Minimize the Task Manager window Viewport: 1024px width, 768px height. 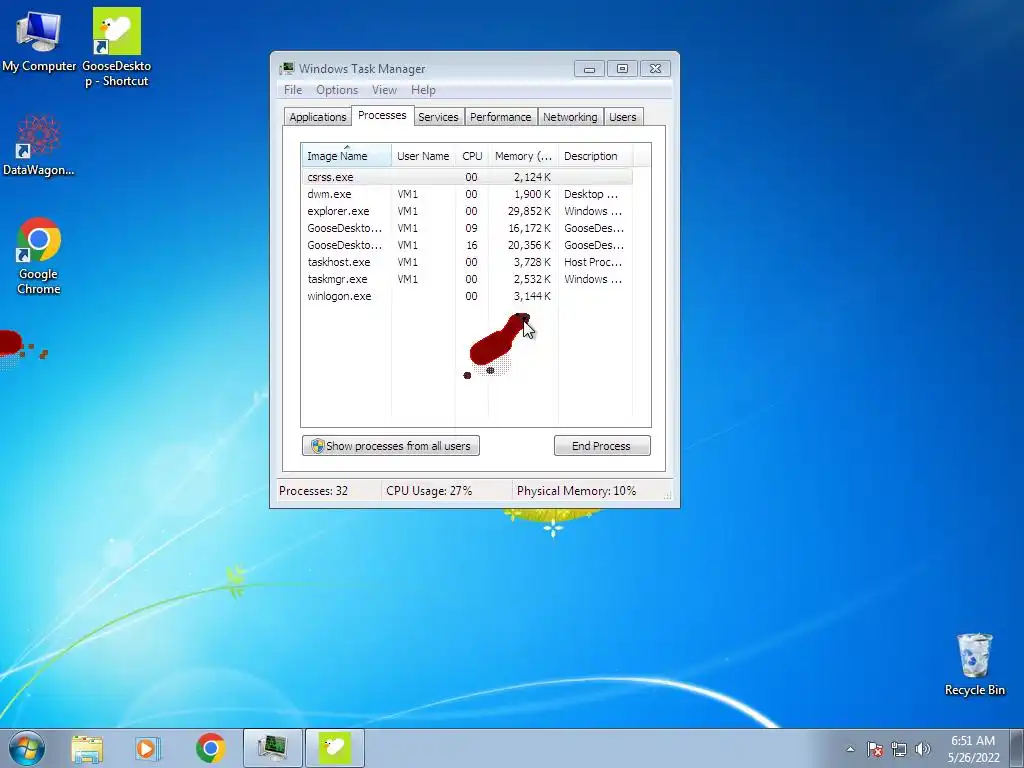pyautogui.click(x=589, y=69)
